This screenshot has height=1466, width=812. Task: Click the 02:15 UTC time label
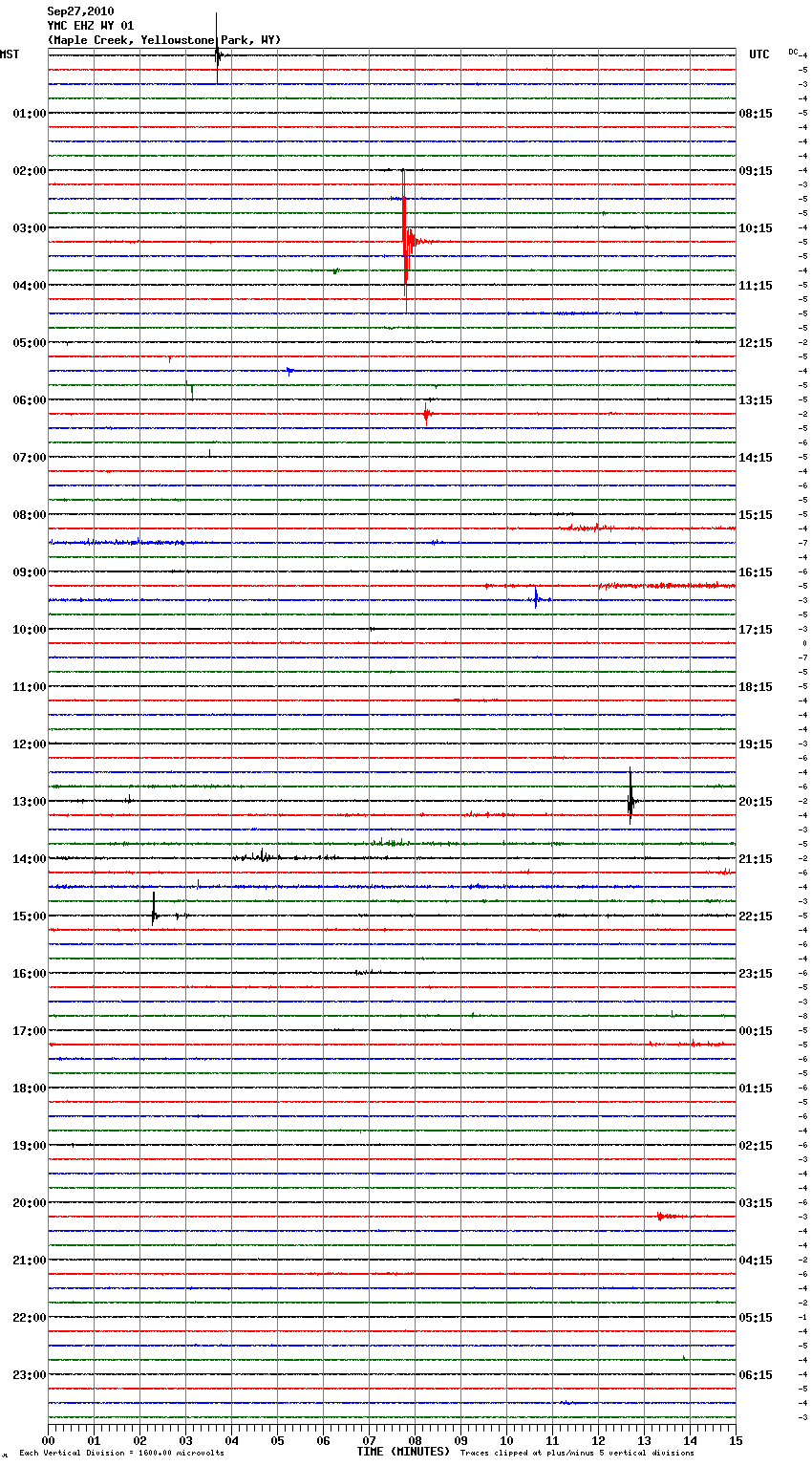tap(756, 1146)
